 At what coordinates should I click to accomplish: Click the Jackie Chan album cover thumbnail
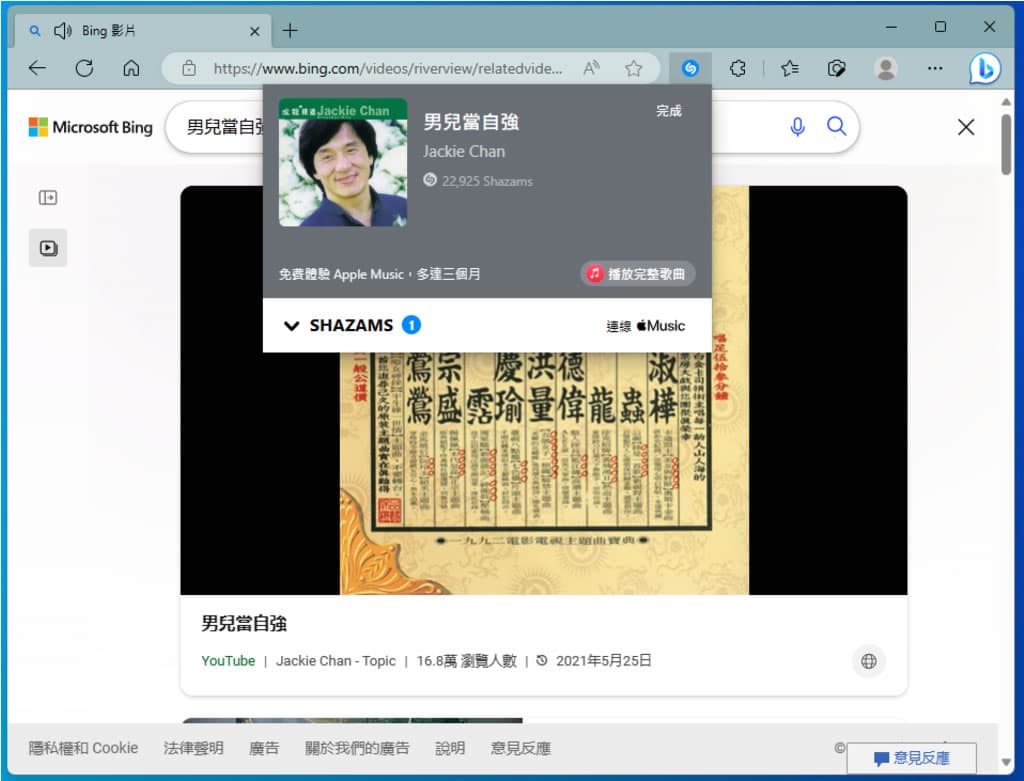[x=342, y=162]
